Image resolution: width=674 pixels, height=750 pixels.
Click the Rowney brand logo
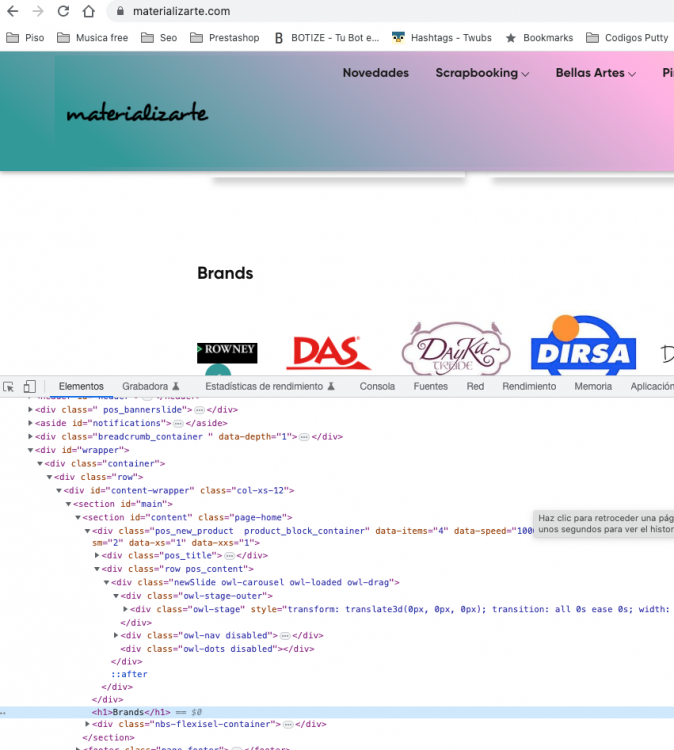(x=227, y=354)
